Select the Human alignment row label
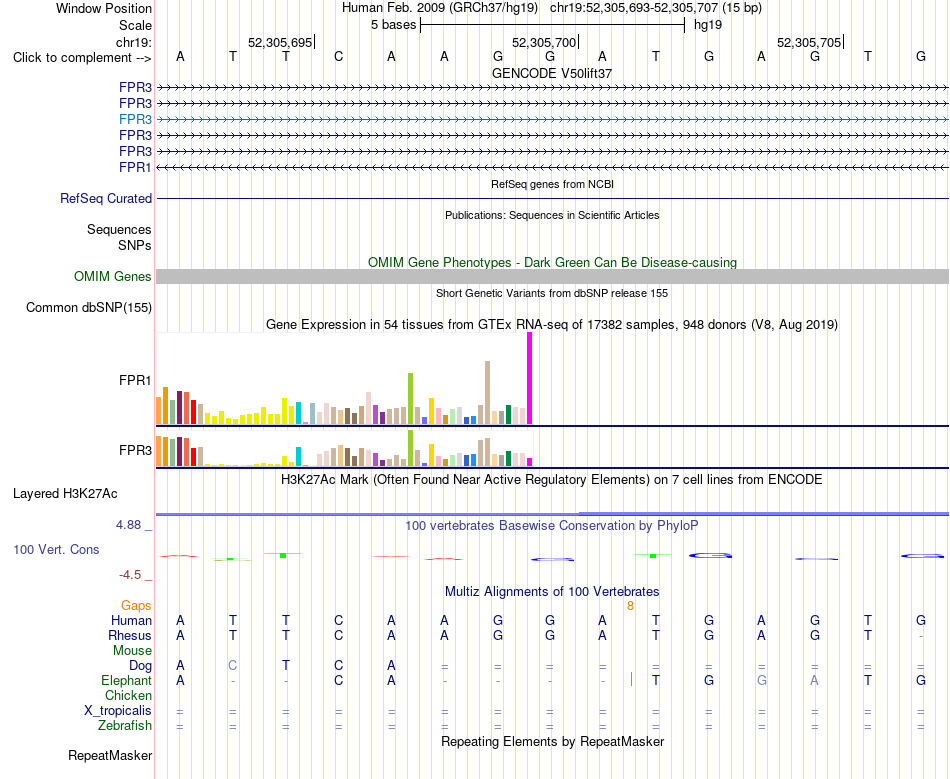The height and width of the screenshot is (779, 950). click(131, 620)
